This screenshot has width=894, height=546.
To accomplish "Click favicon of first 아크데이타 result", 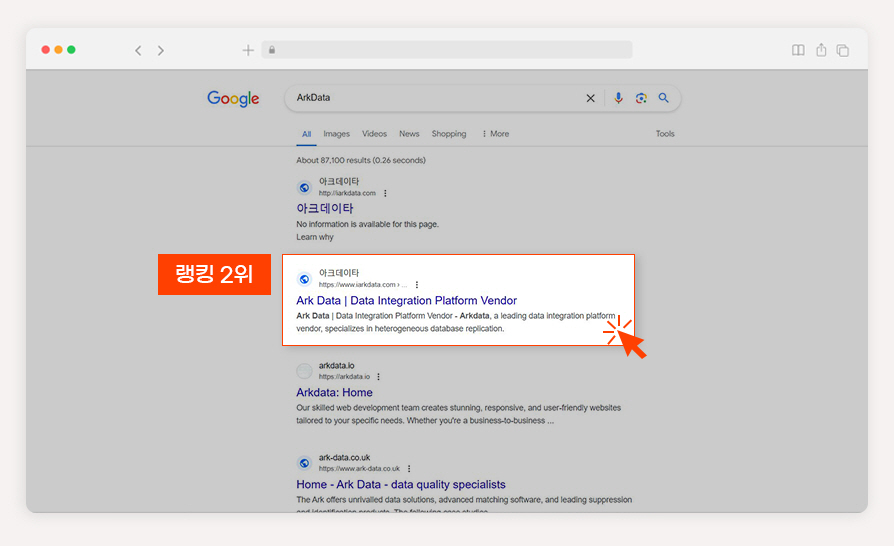I will (304, 188).
